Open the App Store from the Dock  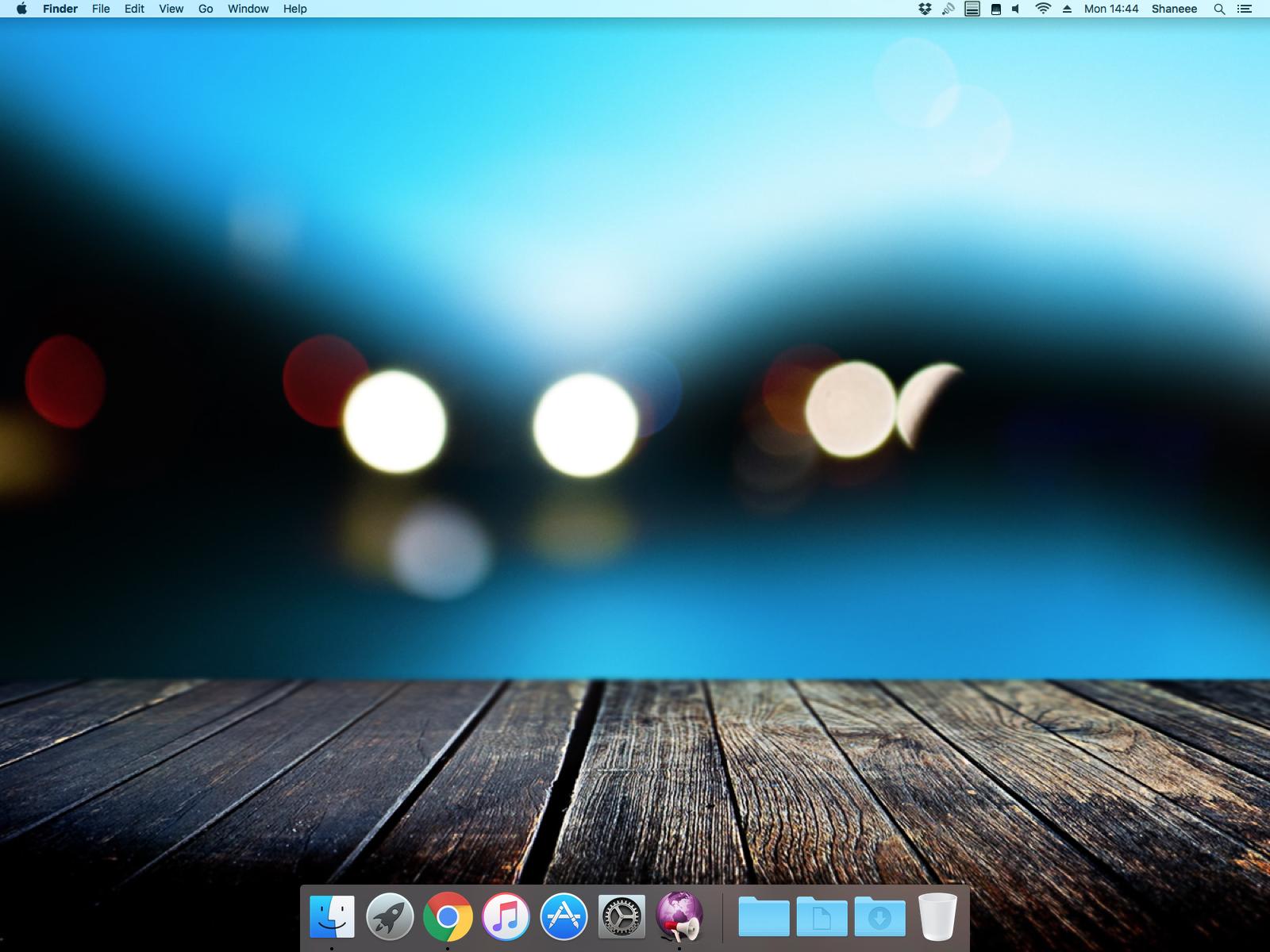pyautogui.click(x=564, y=917)
